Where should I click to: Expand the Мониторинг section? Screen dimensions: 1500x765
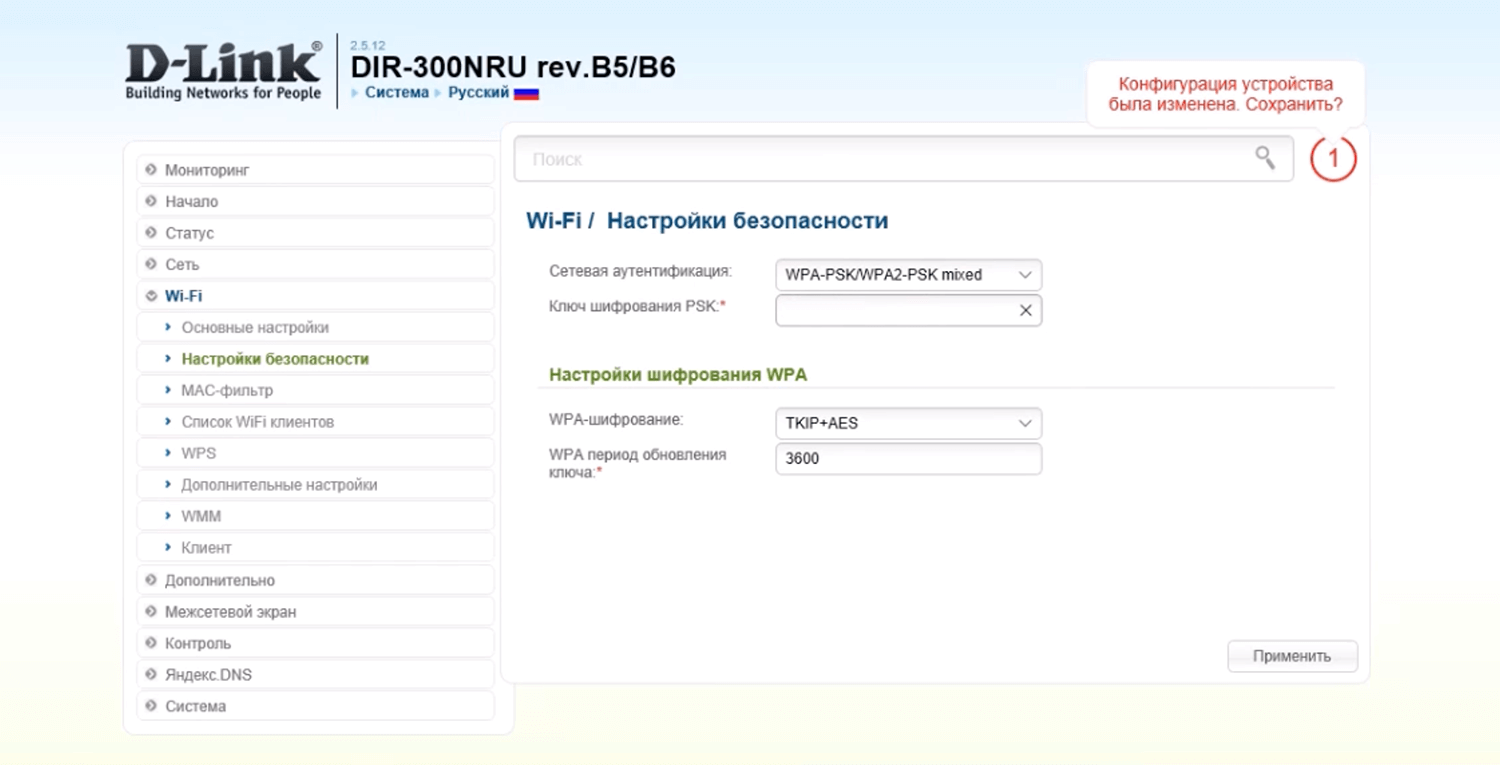(207, 170)
